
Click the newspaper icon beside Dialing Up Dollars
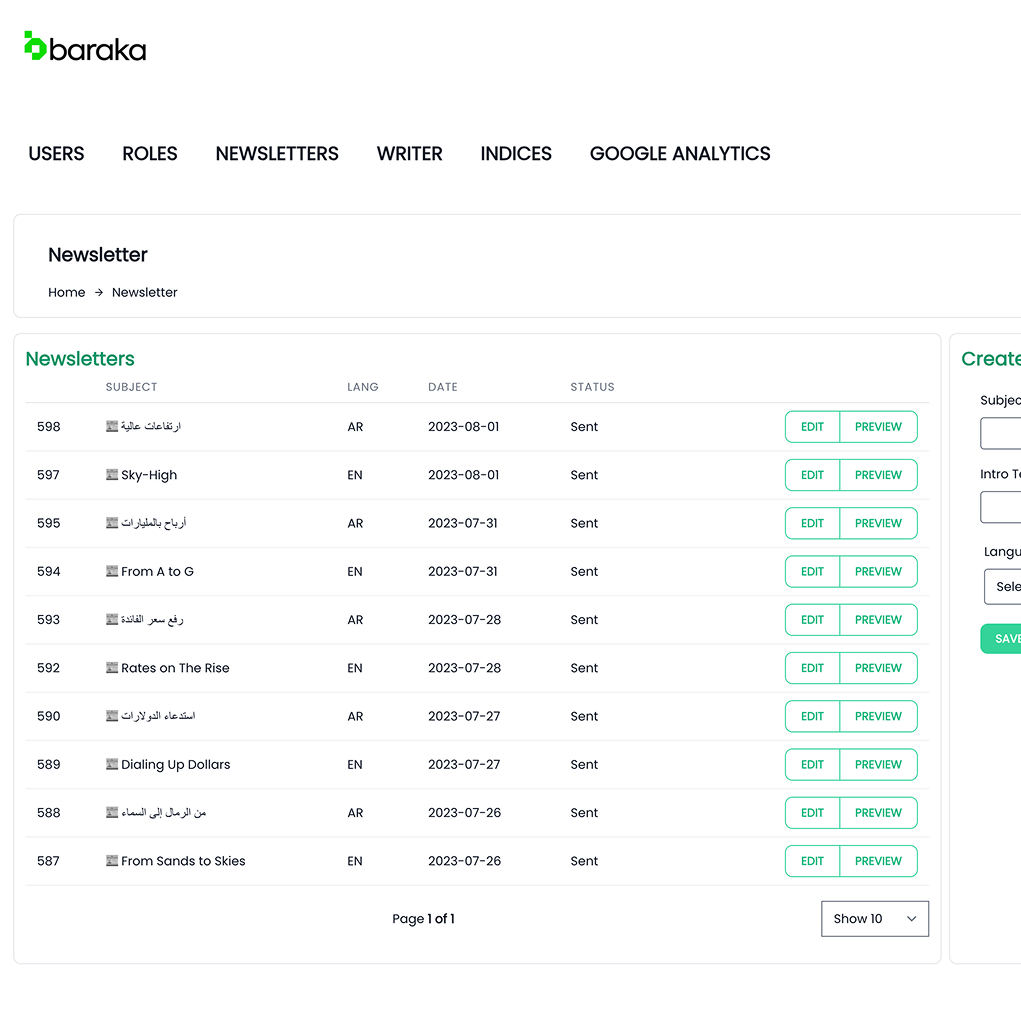[x=112, y=765]
